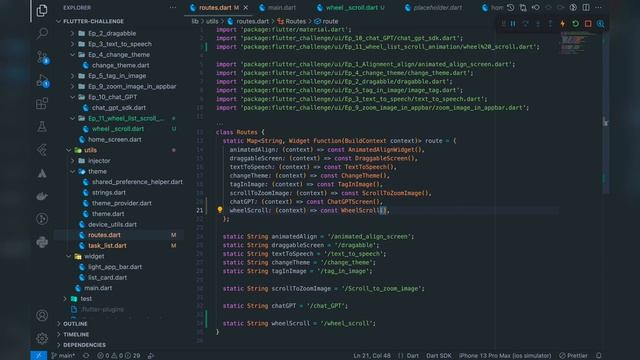Screen dimensions: 640x360
Task: Click the sync changes icon in status bar
Action: (86, 356)
